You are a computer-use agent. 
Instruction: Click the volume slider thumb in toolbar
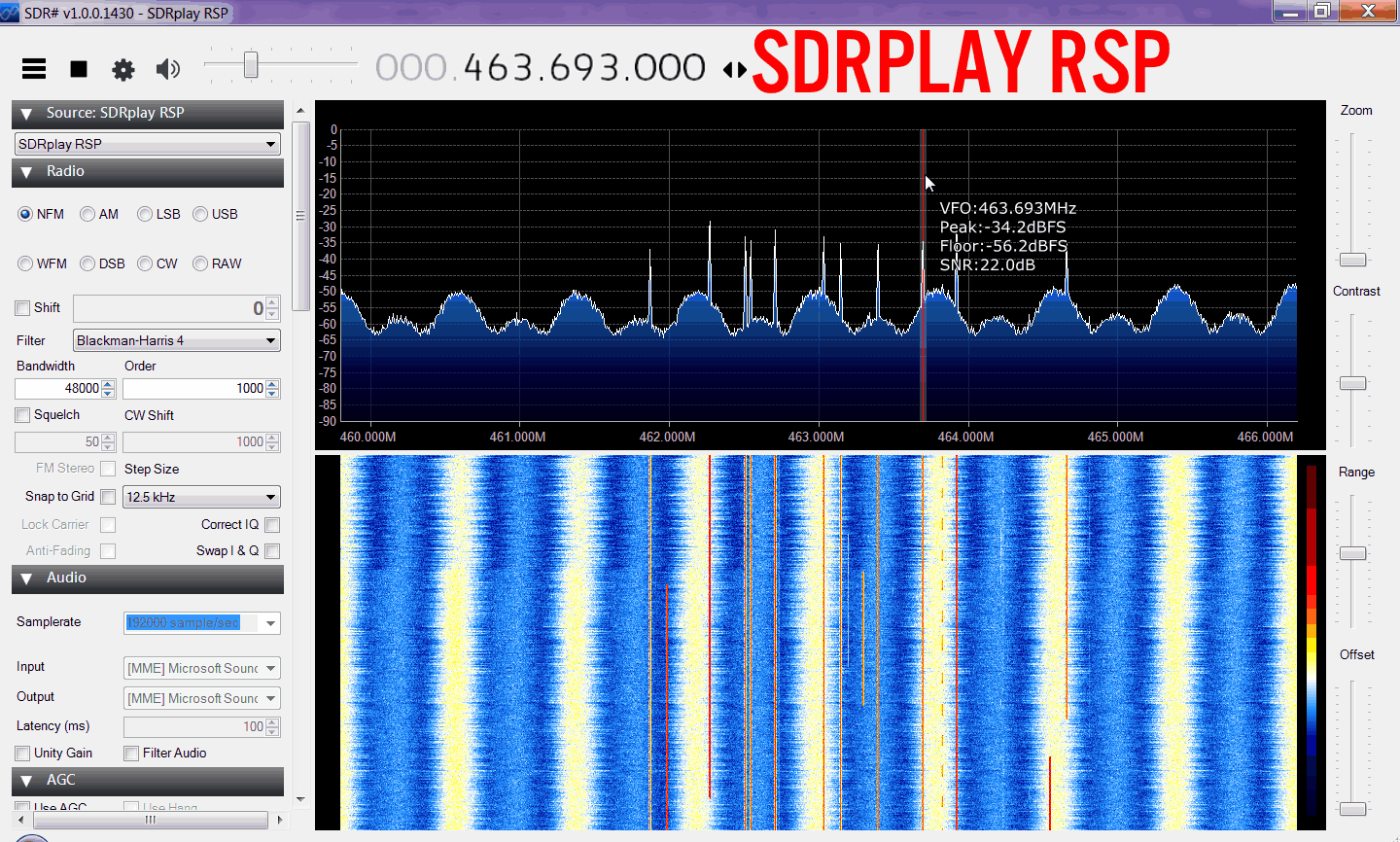pos(251,65)
